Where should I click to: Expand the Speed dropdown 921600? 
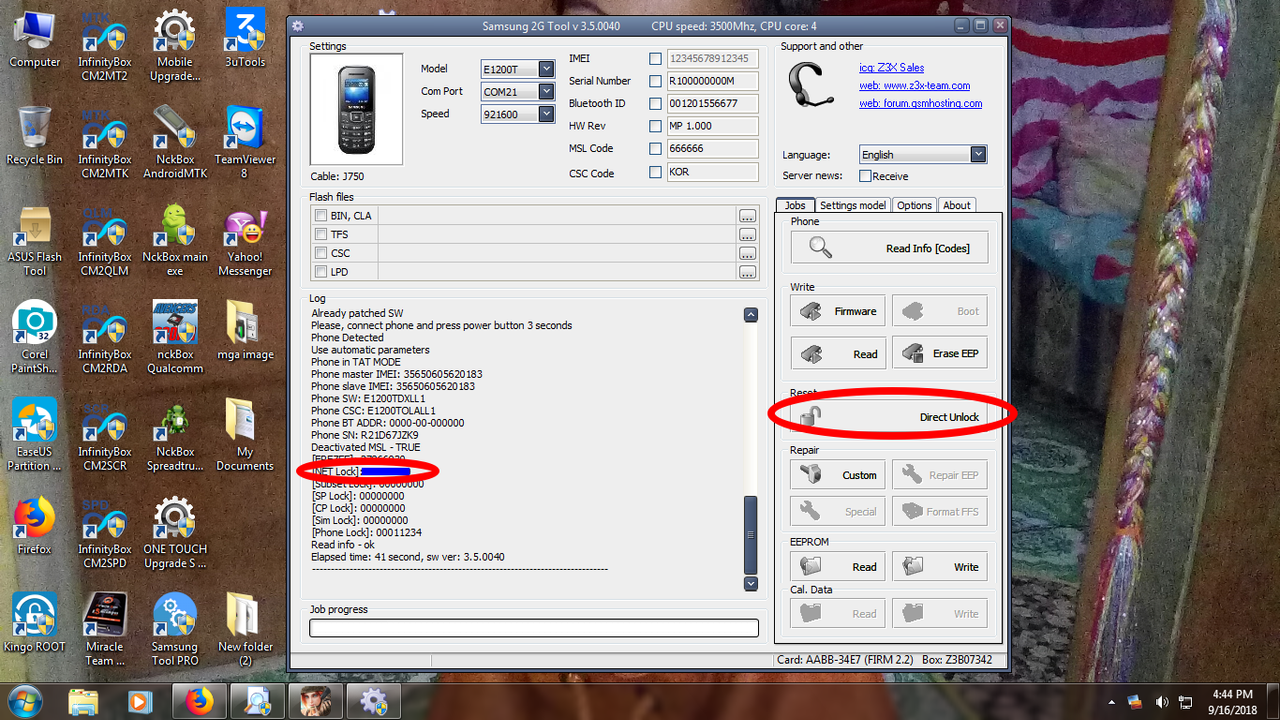coord(546,114)
